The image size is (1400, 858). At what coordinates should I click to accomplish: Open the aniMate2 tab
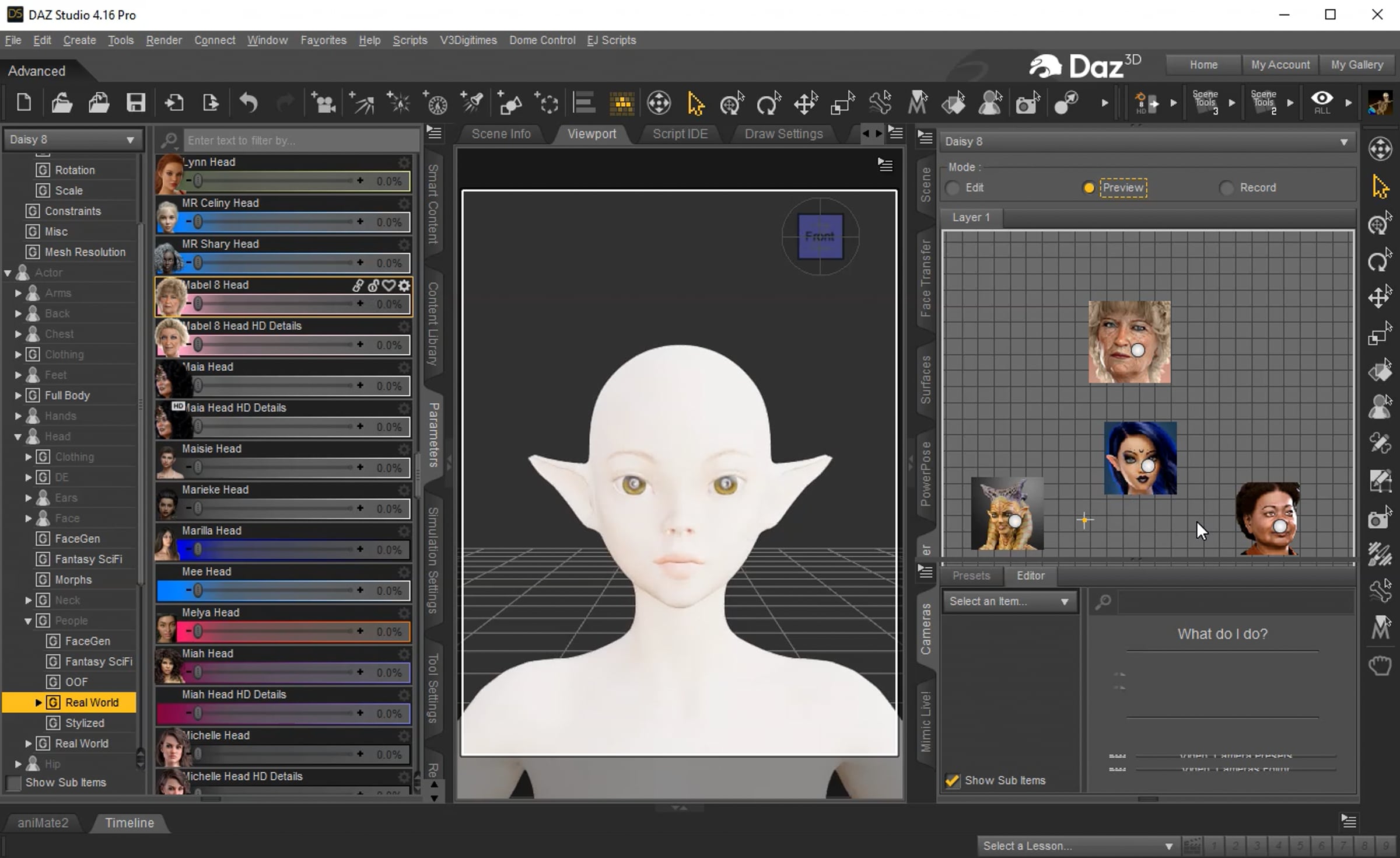[43, 823]
